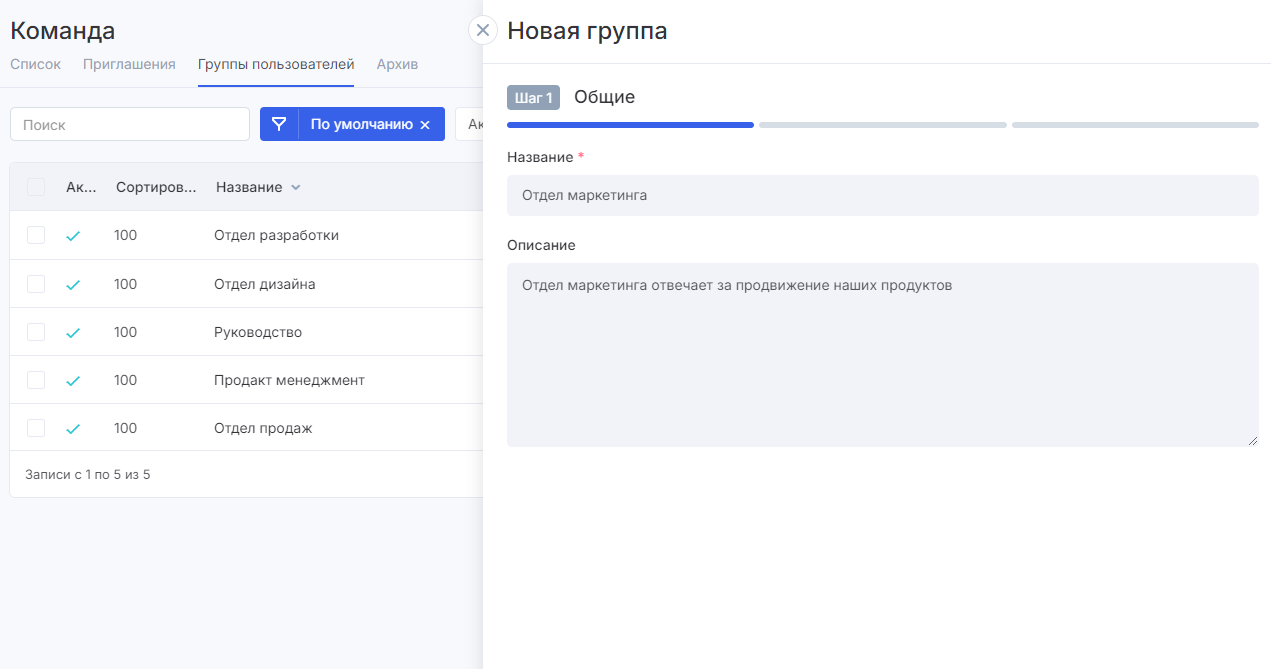Check the Отдел продаж row checkbox
Screen dimensions: 1271x669
(x=36, y=428)
